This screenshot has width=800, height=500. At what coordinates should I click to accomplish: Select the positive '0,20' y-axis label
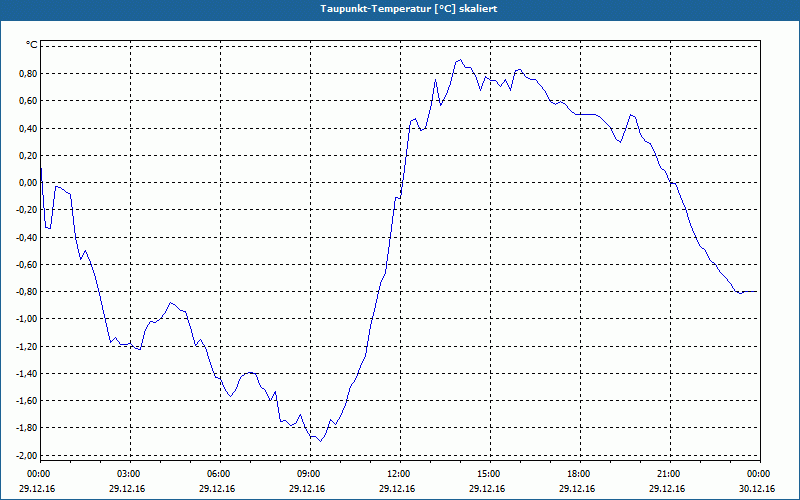29,155
